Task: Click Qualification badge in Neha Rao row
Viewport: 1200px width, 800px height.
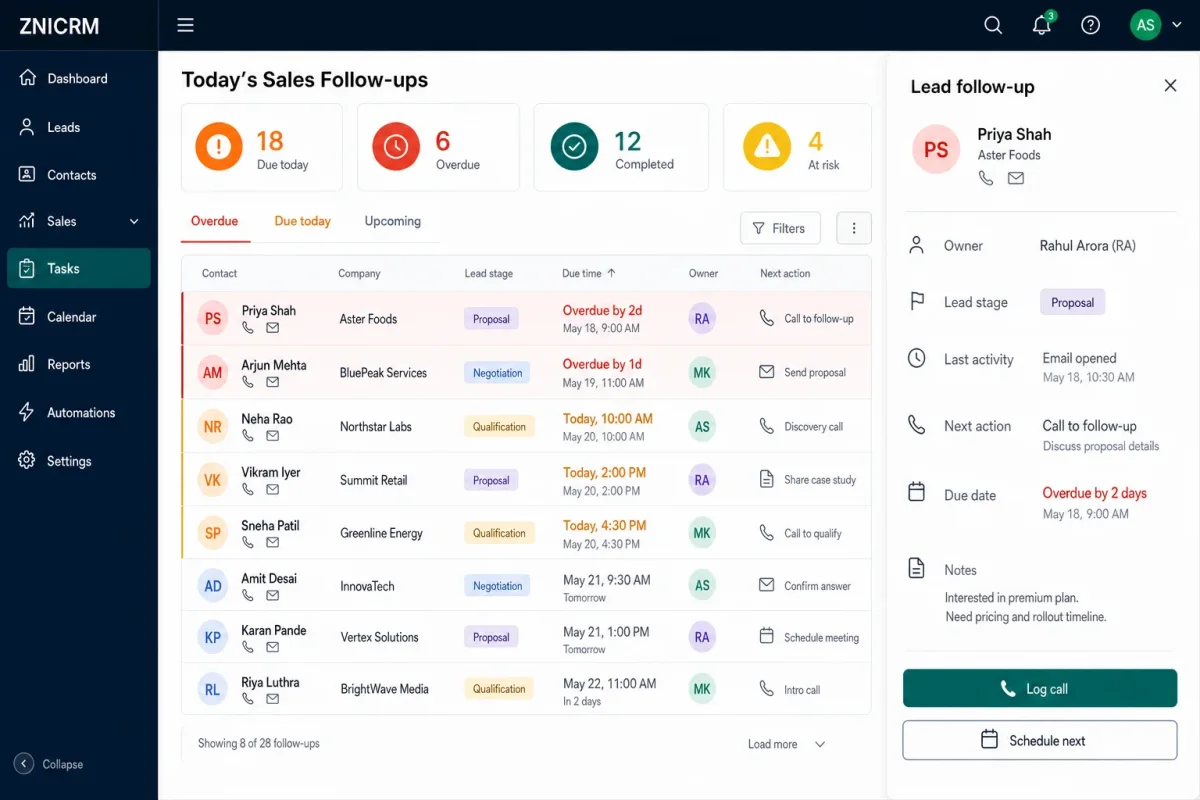Action: coord(499,426)
